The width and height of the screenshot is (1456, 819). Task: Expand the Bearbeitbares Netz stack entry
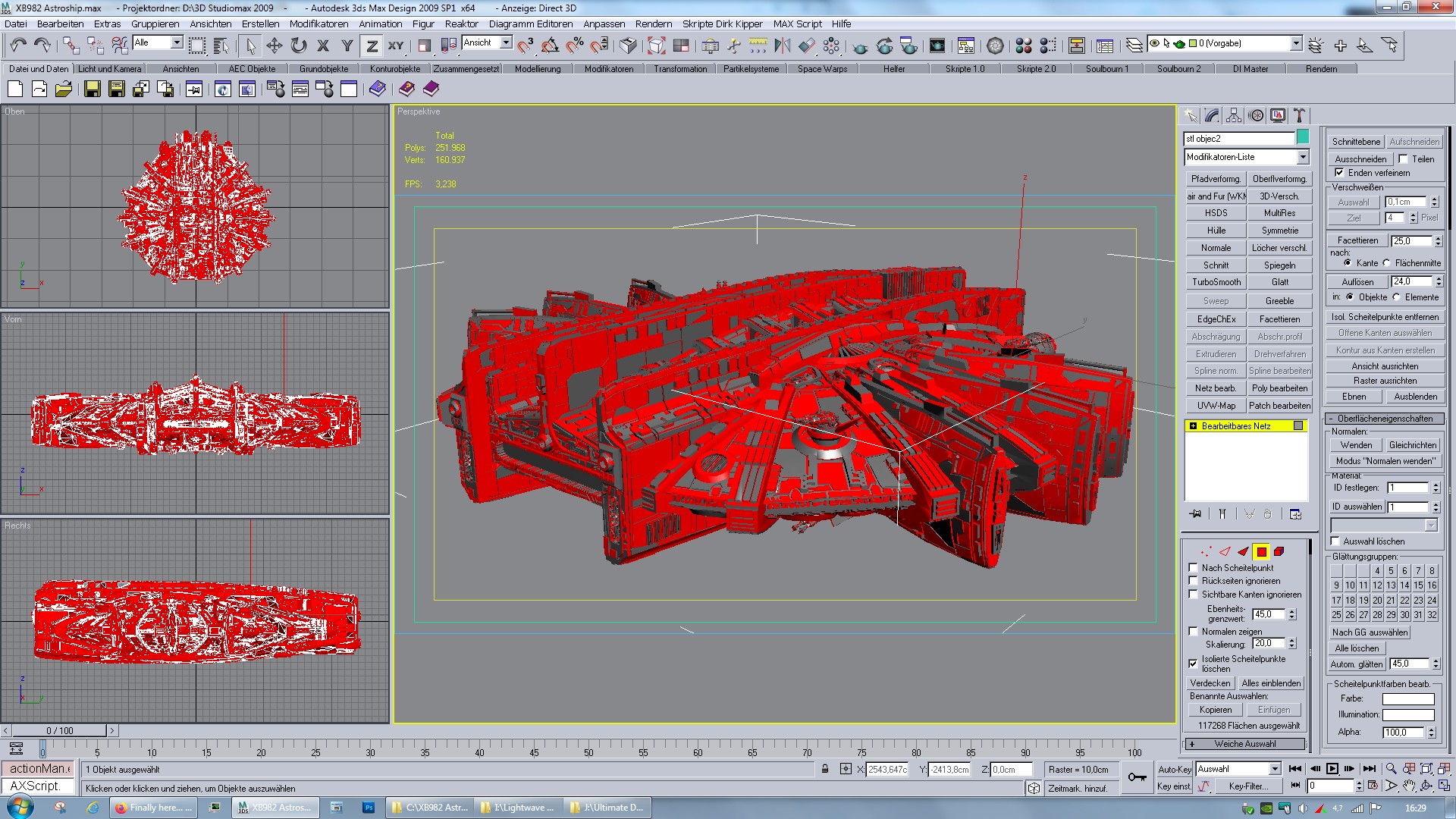pos(1194,426)
